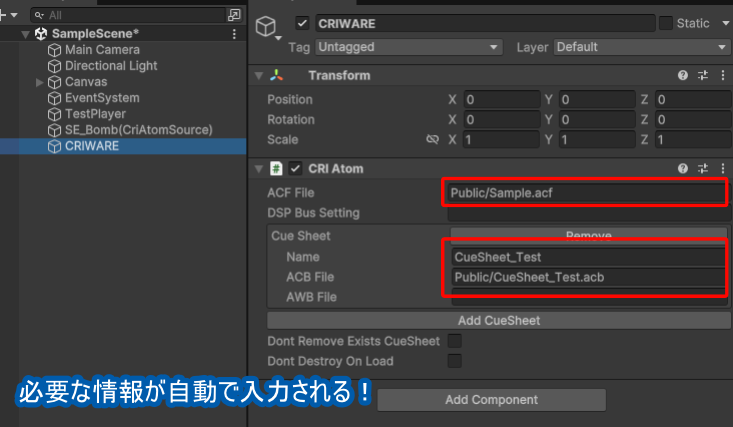Select the TestPlayer object
Image resolution: width=733 pixels, height=427 pixels.
pyautogui.click(x=95, y=114)
